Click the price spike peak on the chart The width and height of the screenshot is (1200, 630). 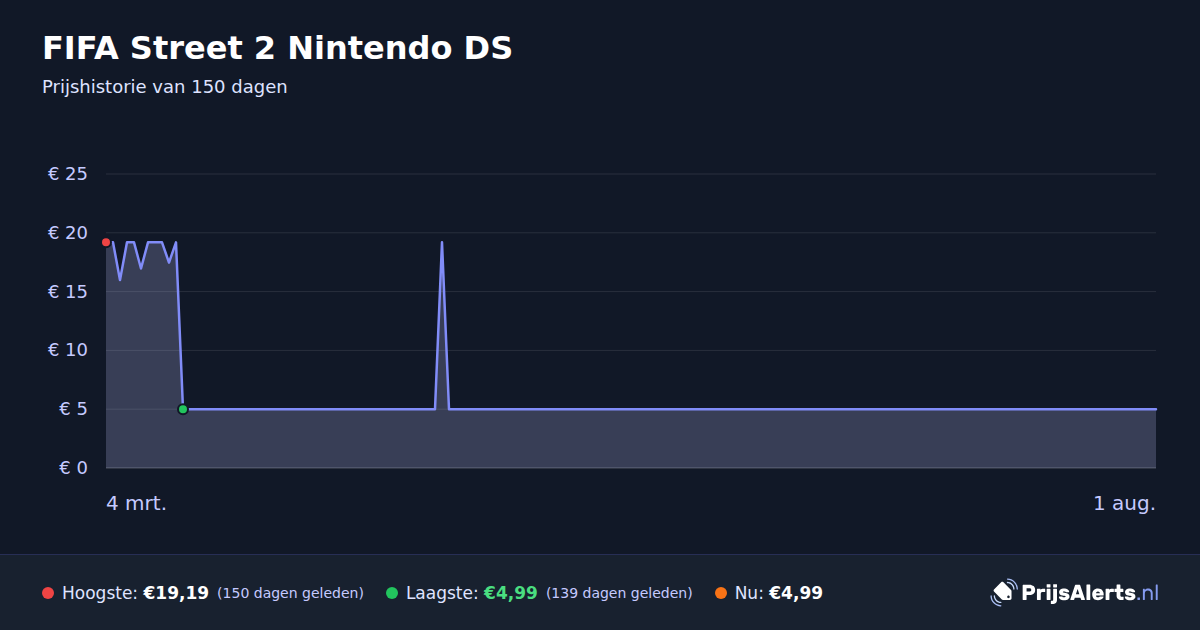(x=442, y=243)
